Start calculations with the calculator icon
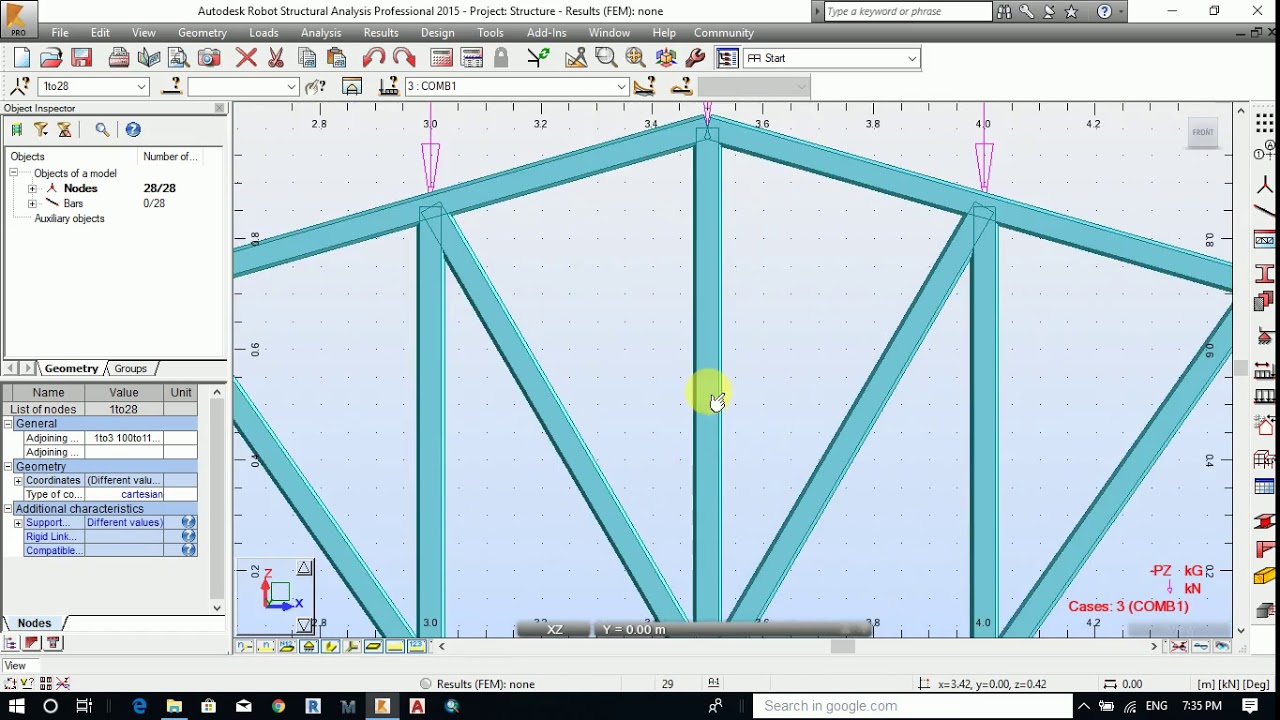The height and width of the screenshot is (720, 1280). tap(441, 58)
